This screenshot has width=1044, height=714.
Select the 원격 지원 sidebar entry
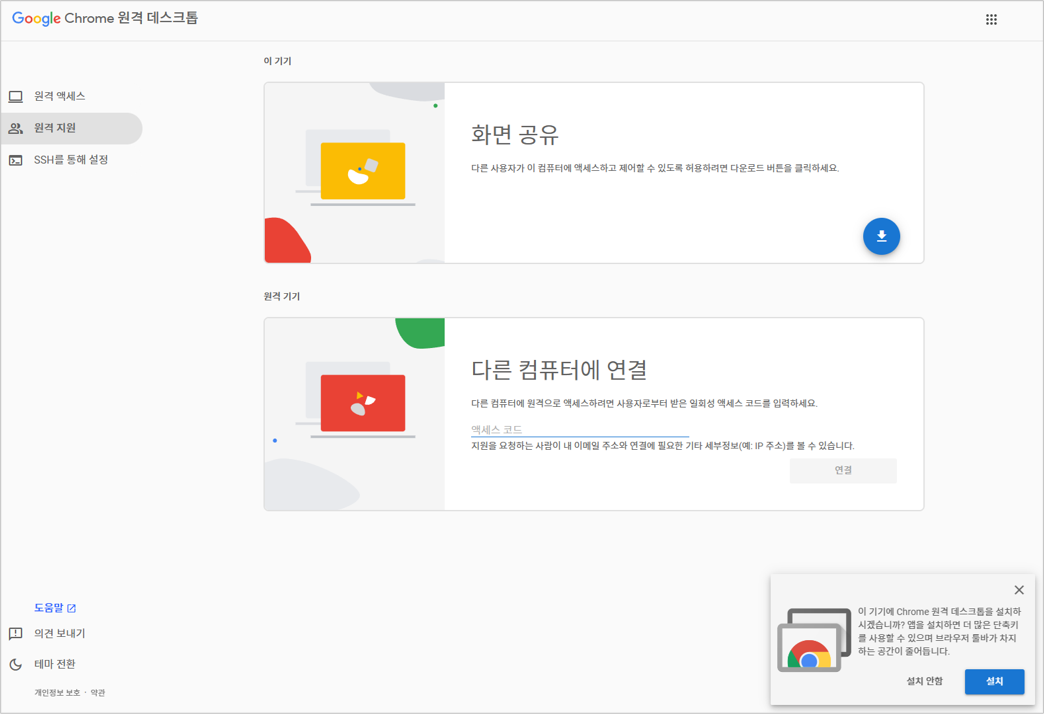click(x=56, y=128)
